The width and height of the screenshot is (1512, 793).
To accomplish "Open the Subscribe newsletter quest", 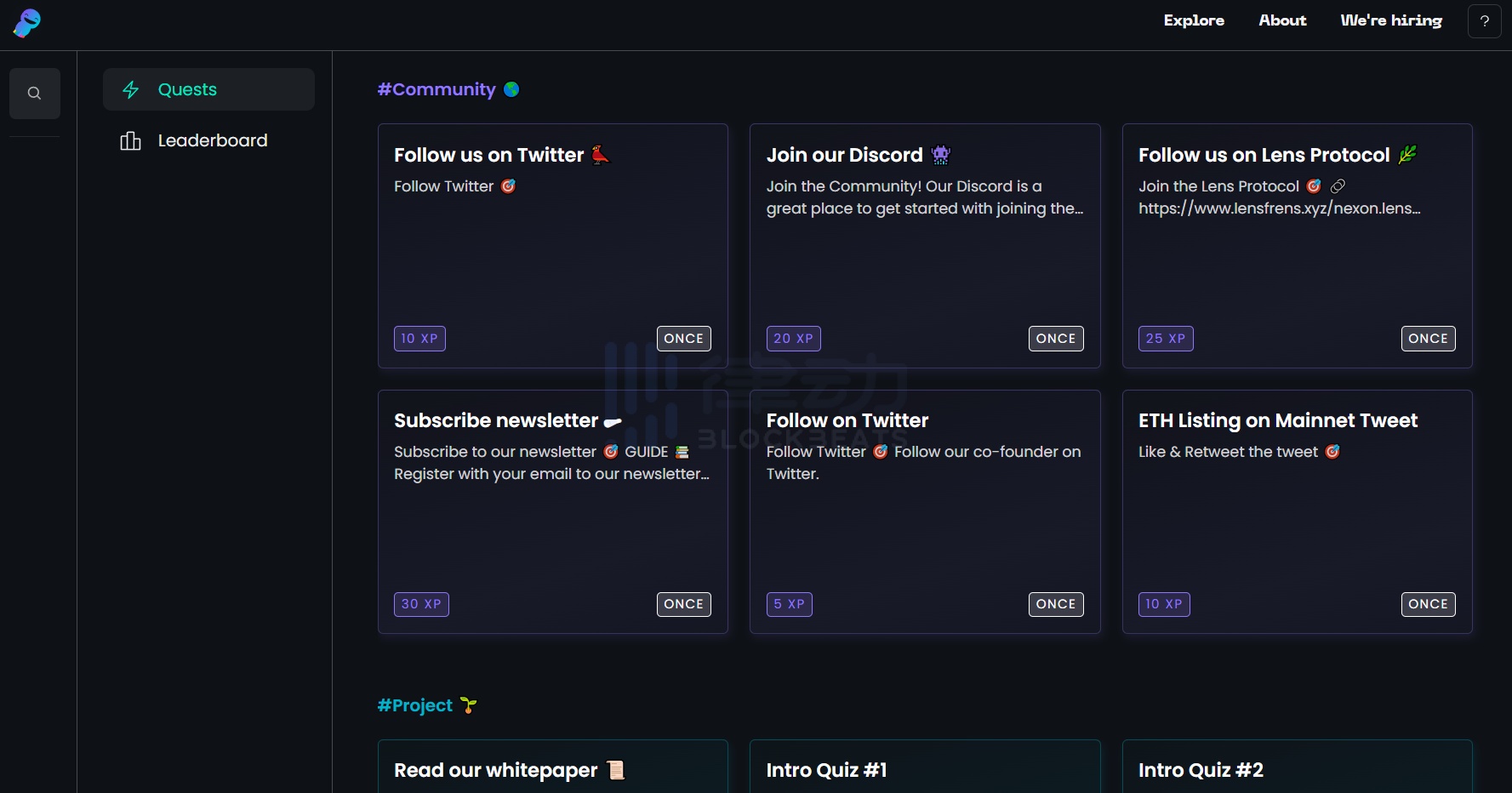I will tap(552, 511).
